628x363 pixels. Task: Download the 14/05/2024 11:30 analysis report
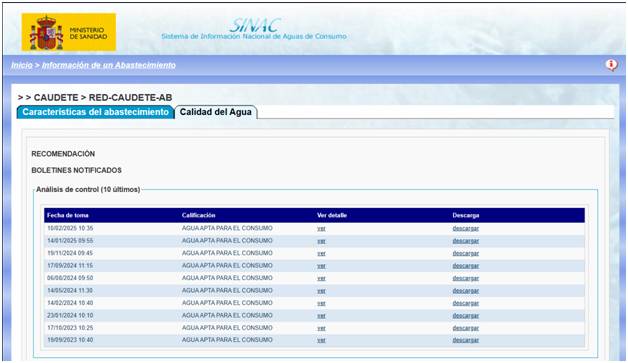pos(466,290)
